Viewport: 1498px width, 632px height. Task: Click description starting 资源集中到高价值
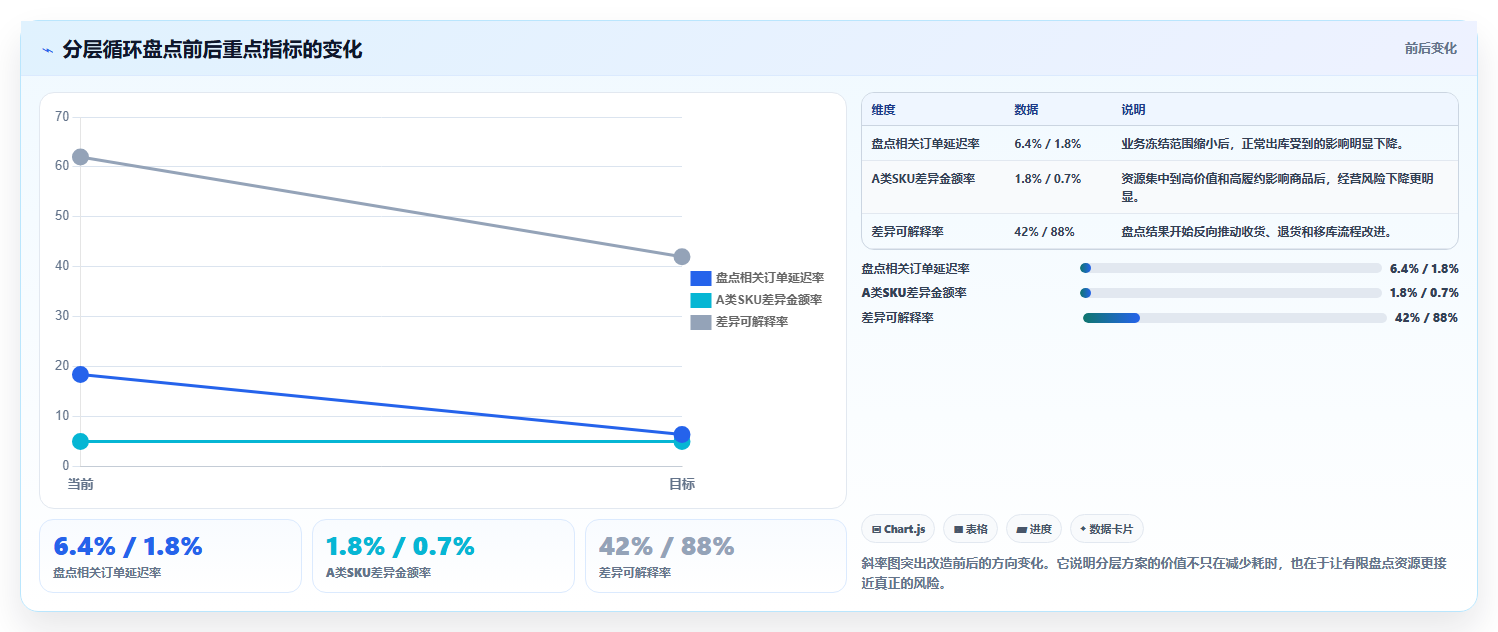pyautogui.click(x=1278, y=188)
